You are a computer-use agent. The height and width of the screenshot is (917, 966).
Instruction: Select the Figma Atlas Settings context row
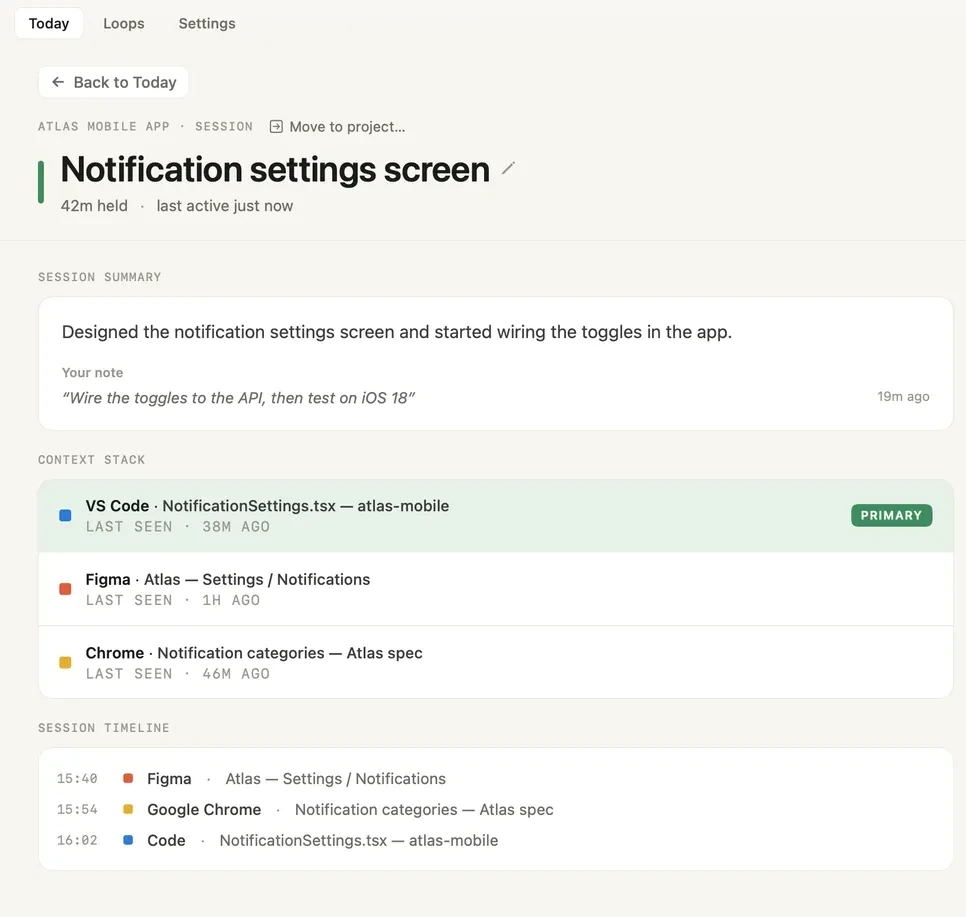tap(496, 589)
